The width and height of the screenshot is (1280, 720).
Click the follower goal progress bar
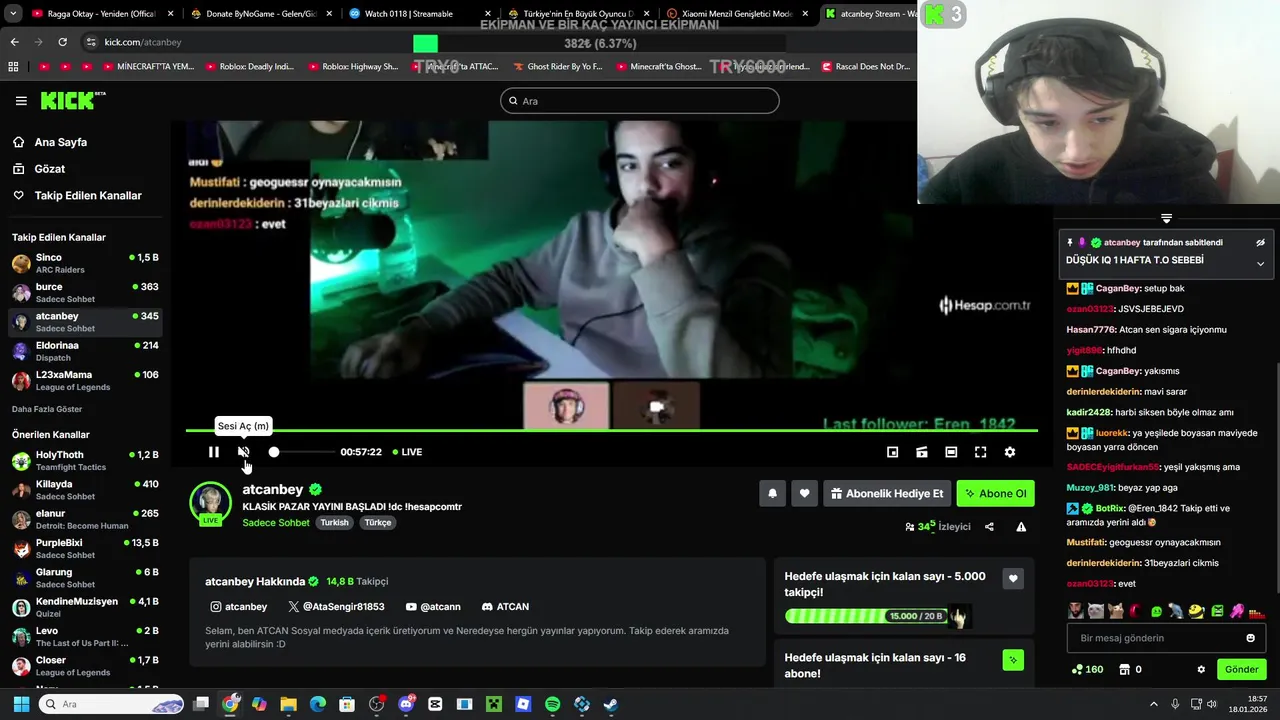click(866, 616)
